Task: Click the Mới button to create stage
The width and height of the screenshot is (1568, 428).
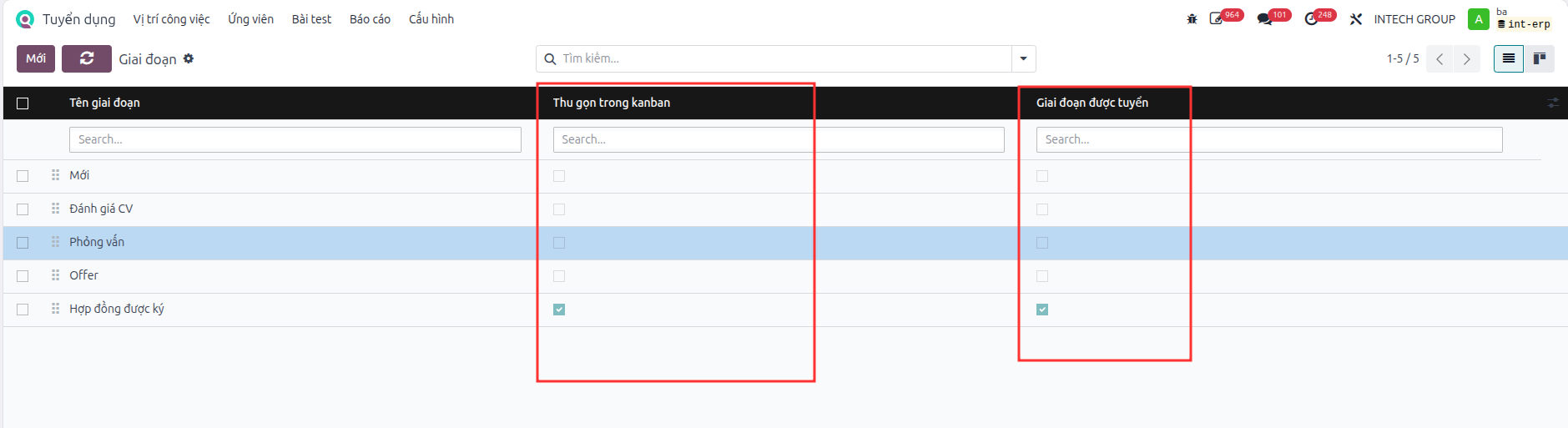Action: [x=36, y=58]
